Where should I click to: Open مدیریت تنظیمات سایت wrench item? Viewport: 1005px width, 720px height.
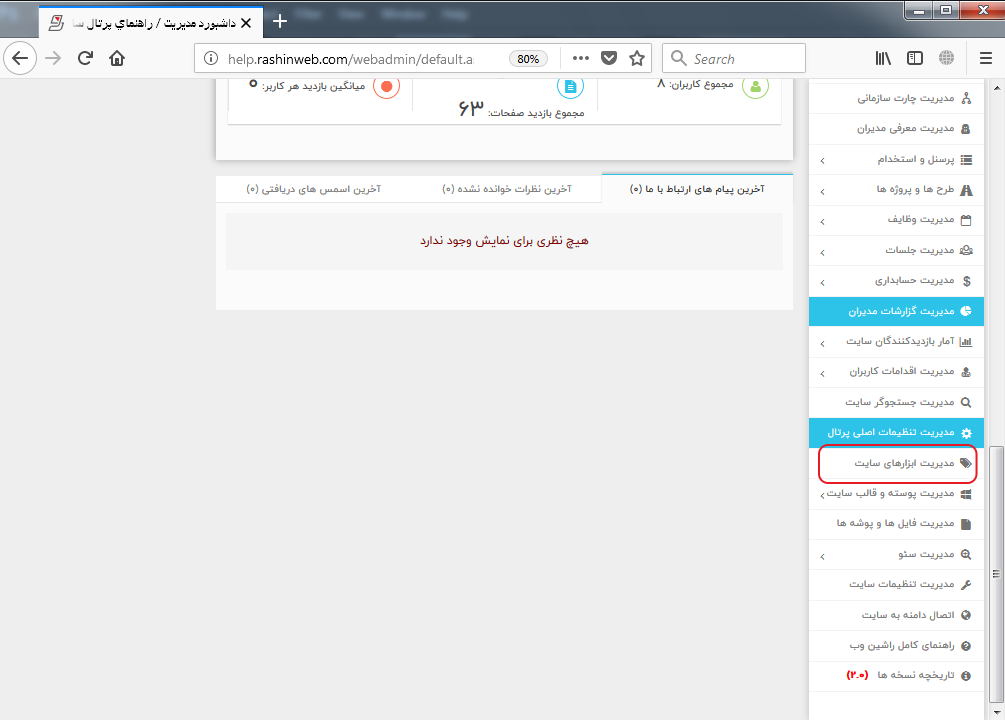pyautogui.click(x=896, y=585)
